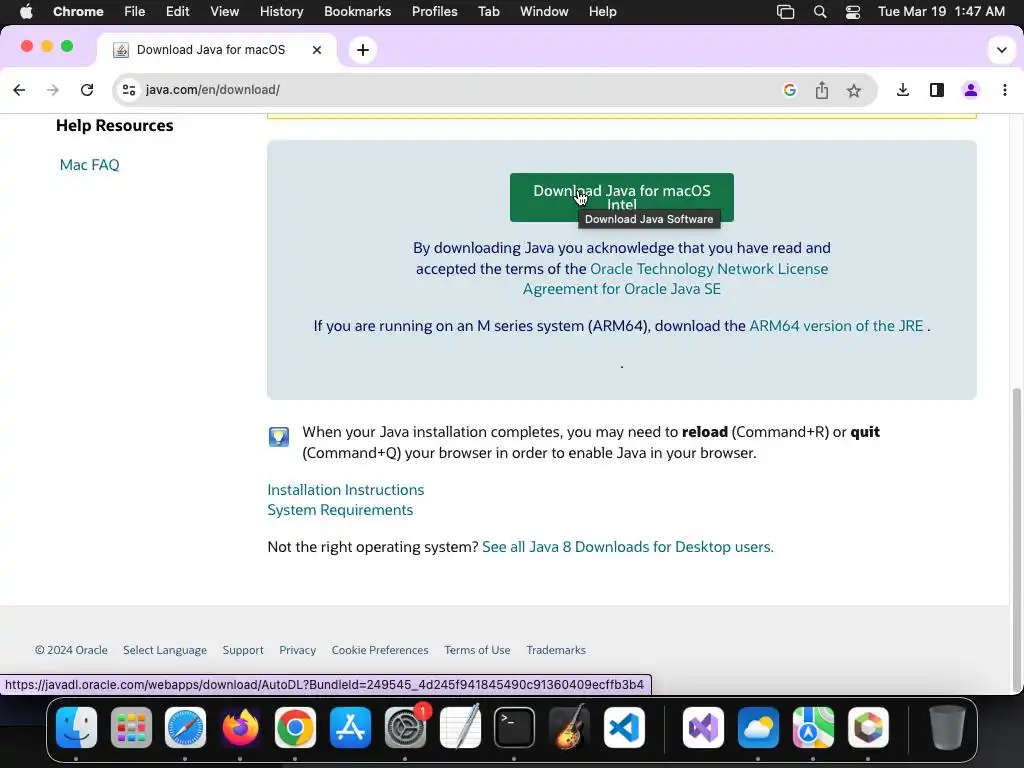
Task: Toggle Chrome side panel
Action: click(x=936, y=90)
